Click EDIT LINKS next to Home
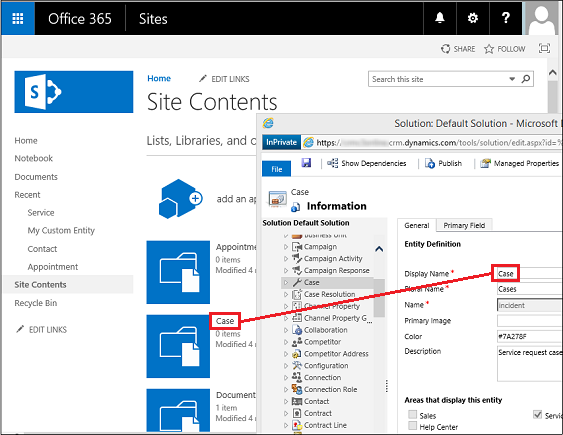Screen dimensions: 563x435 [x=224, y=79]
